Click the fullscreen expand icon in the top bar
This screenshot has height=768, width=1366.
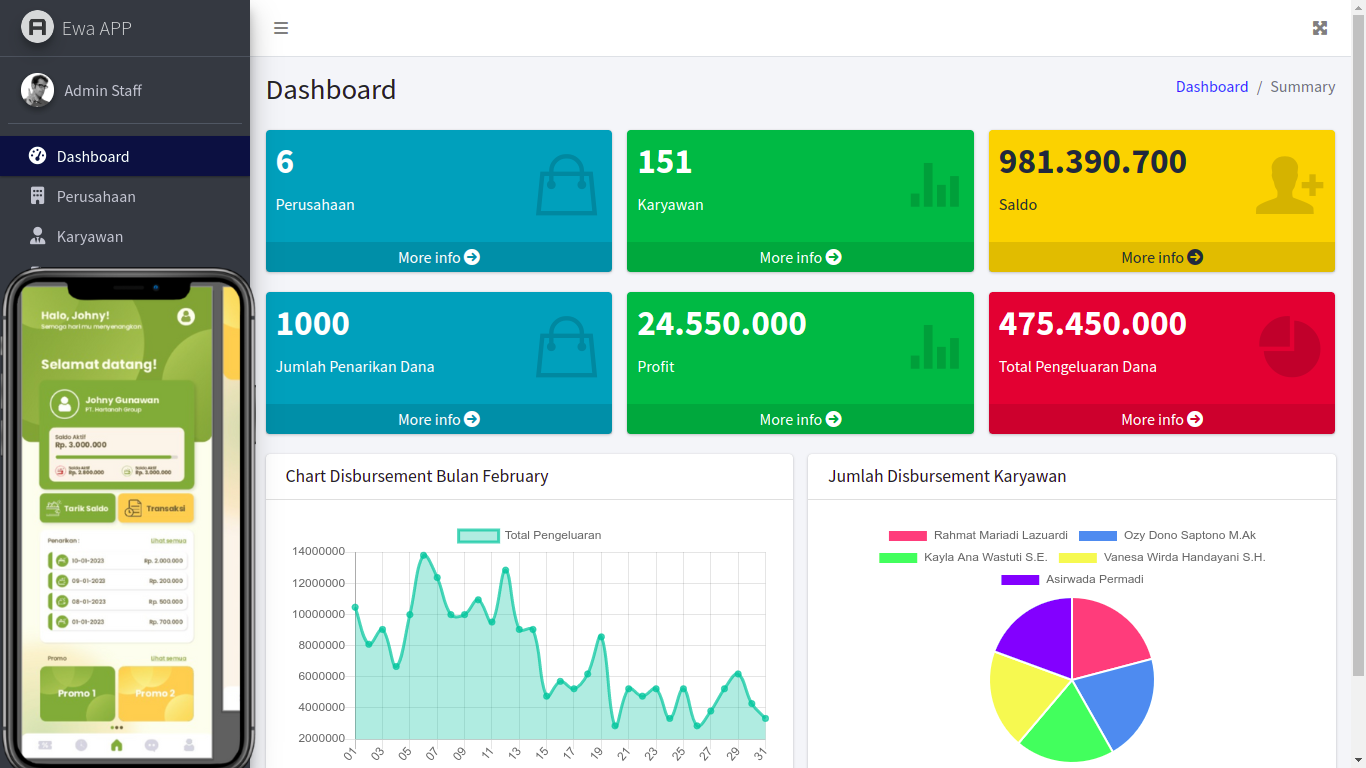[x=1320, y=28]
